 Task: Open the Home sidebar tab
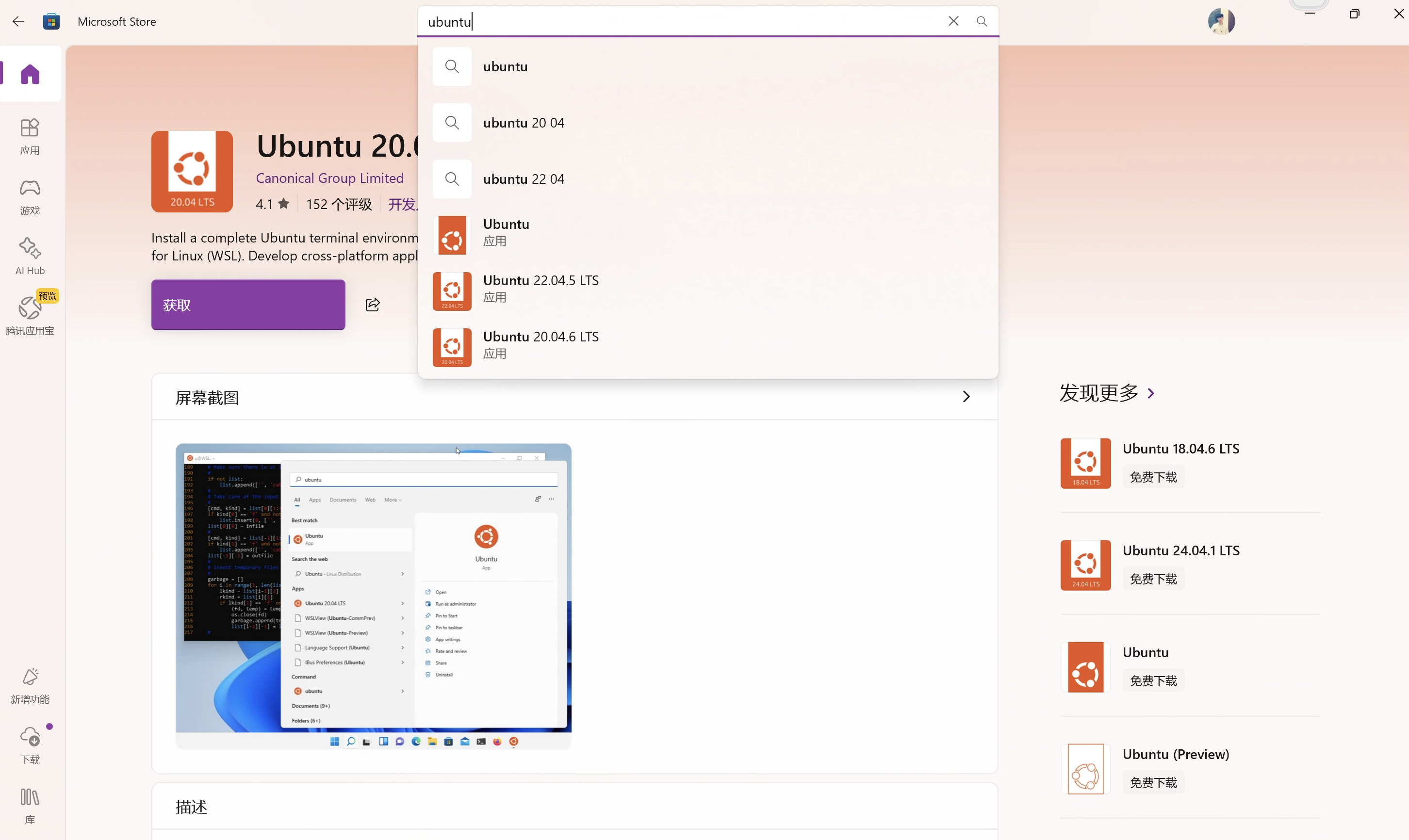click(30, 74)
